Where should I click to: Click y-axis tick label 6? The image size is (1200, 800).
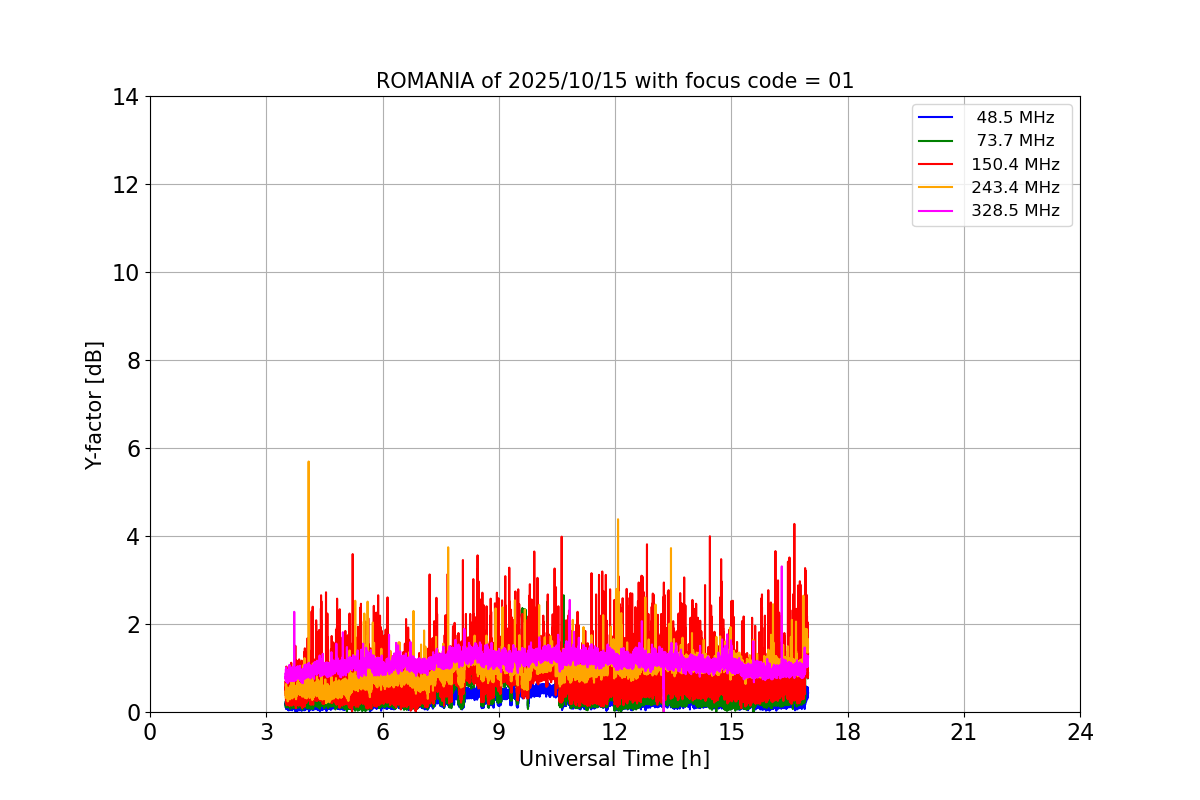pos(132,449)
